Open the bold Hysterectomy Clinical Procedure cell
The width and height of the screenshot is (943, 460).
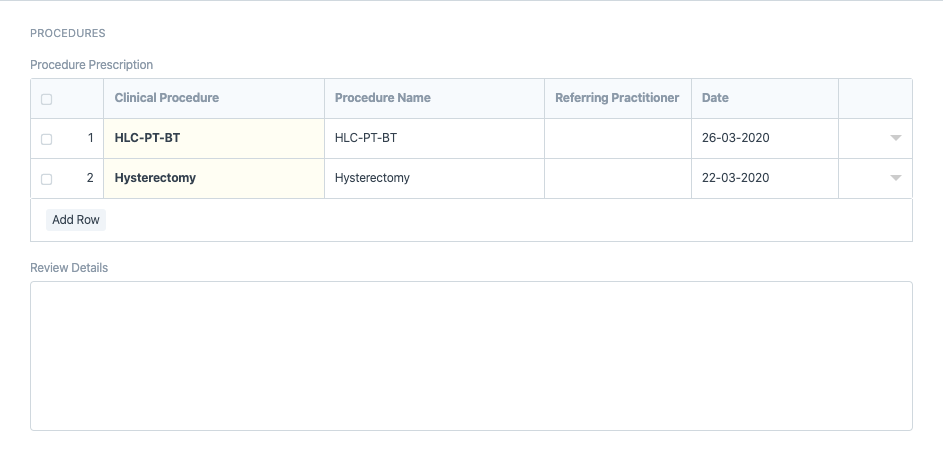pos(213,178)
